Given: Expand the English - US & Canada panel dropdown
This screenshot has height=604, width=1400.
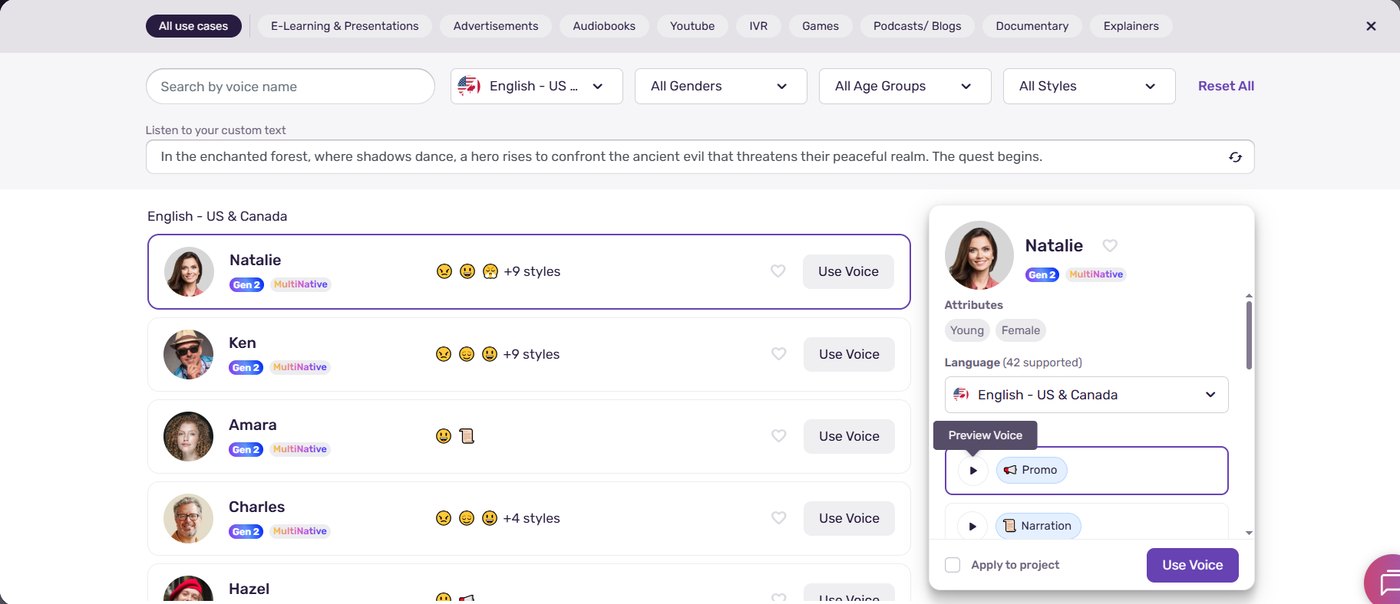Looking at the screenshot, I should point(1087,395).
